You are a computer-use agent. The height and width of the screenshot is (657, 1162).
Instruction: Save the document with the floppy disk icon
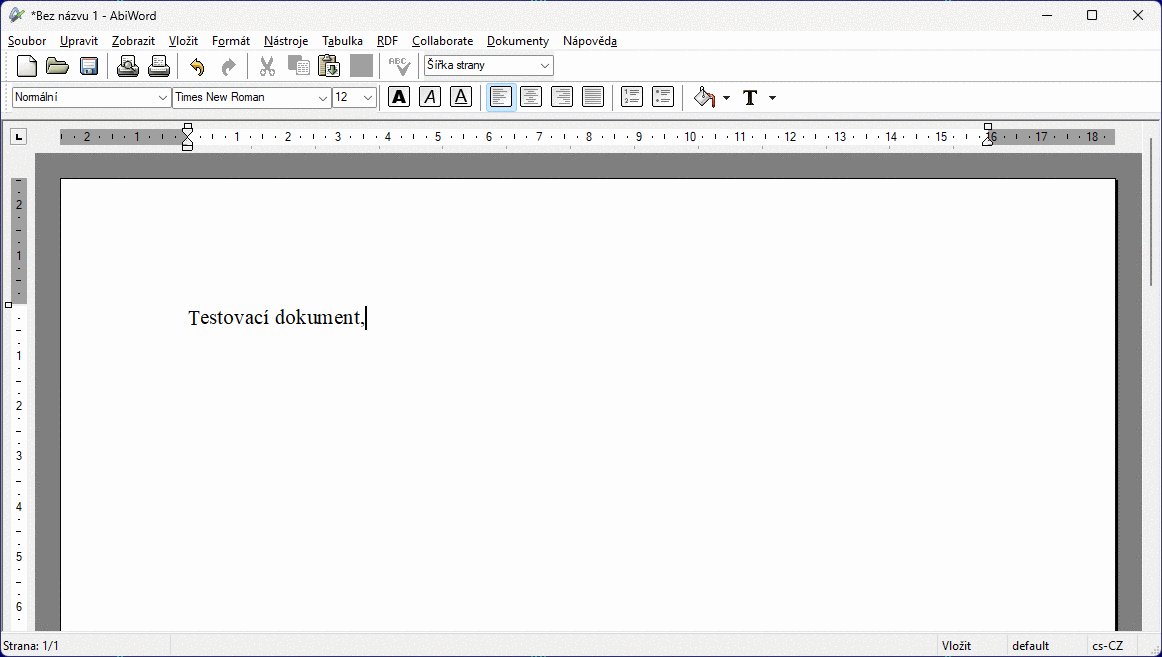89,66
